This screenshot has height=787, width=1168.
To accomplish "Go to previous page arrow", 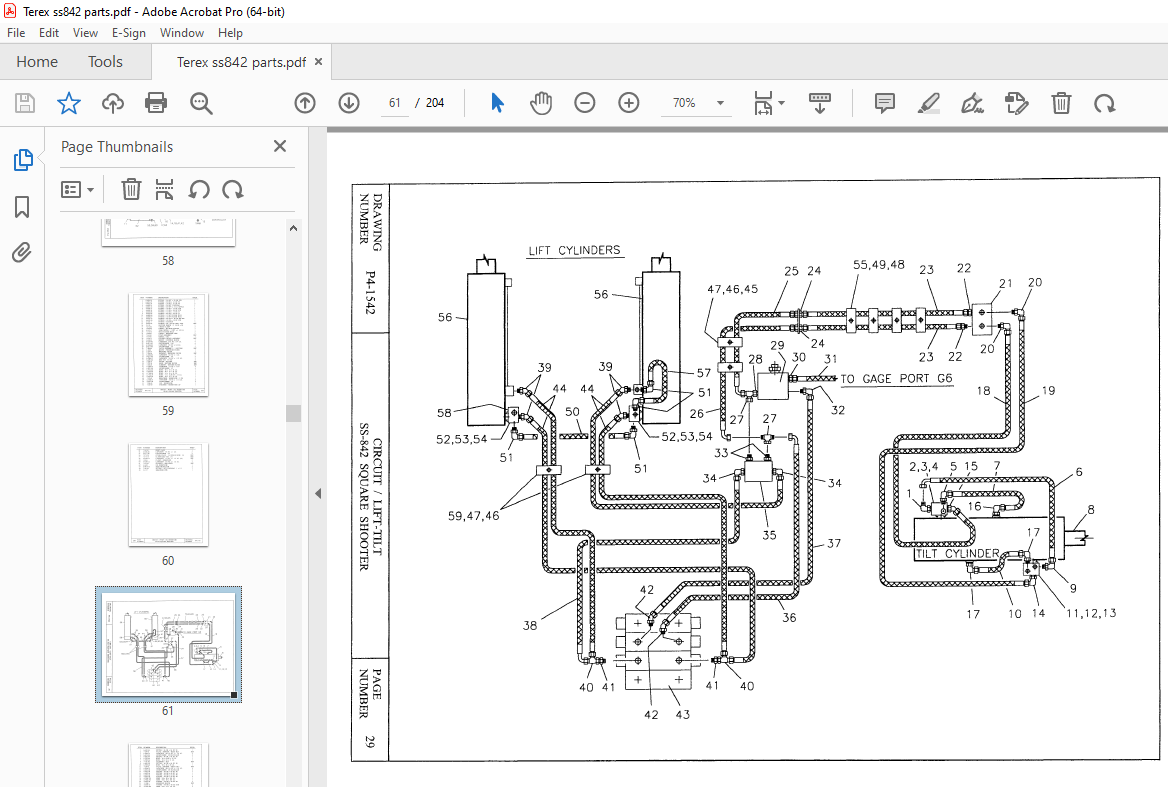I will (x=305, y=103).
